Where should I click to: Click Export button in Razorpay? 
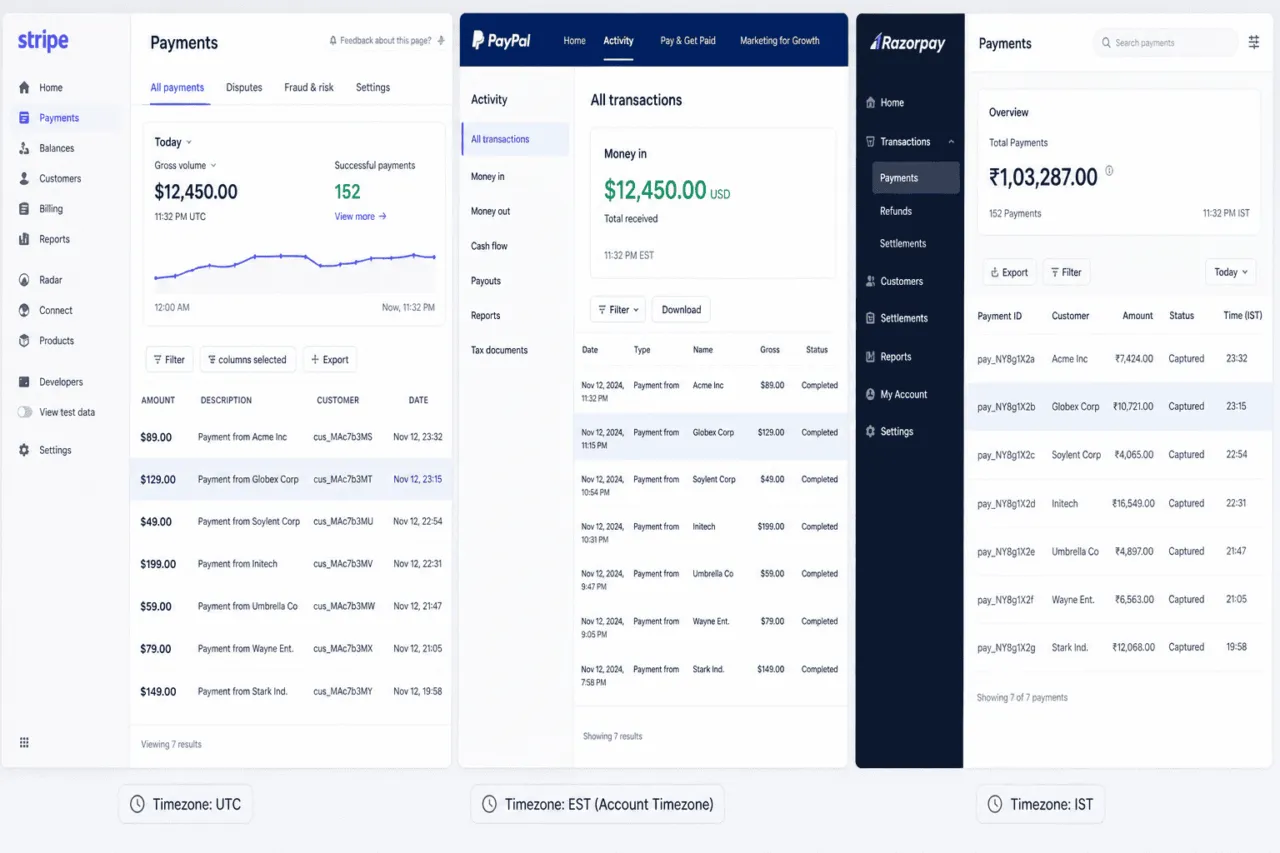tap(1008, 272)
